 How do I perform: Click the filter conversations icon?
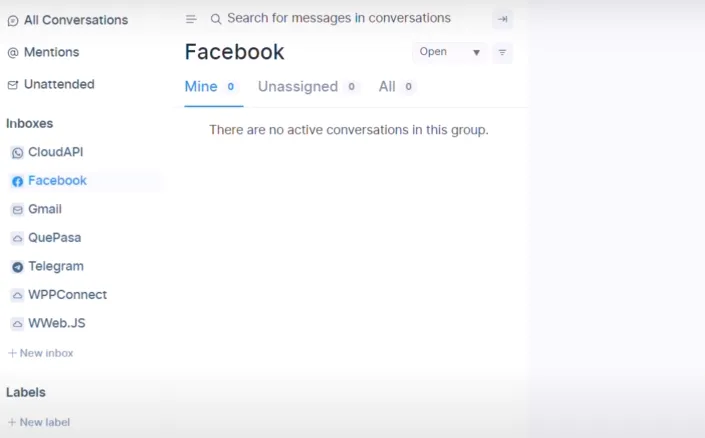[x=502, y=53]
